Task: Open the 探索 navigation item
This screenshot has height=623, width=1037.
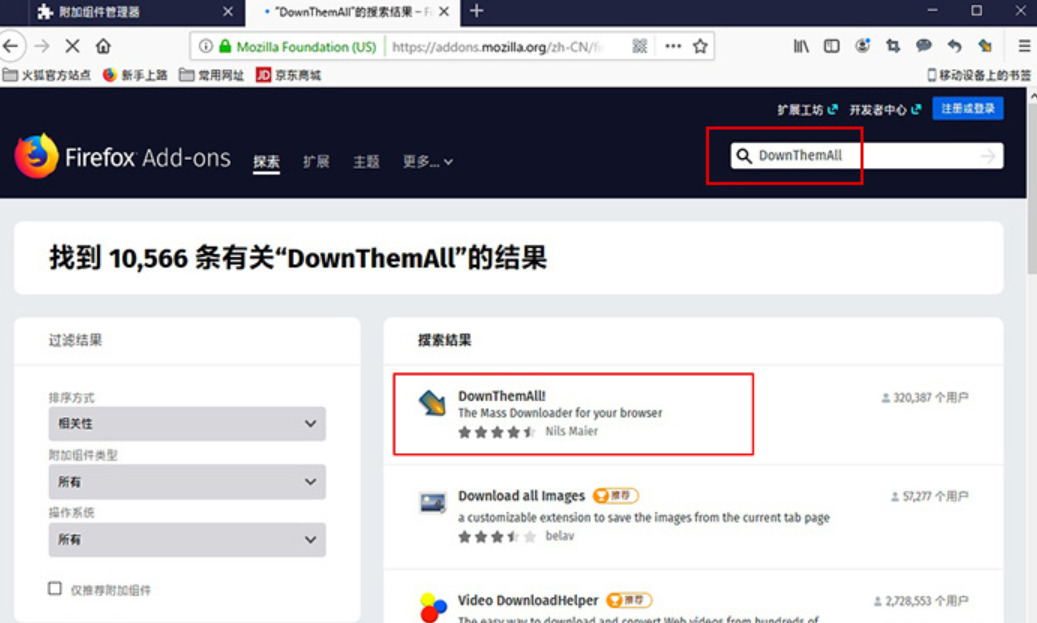Action: pos(267,162)
